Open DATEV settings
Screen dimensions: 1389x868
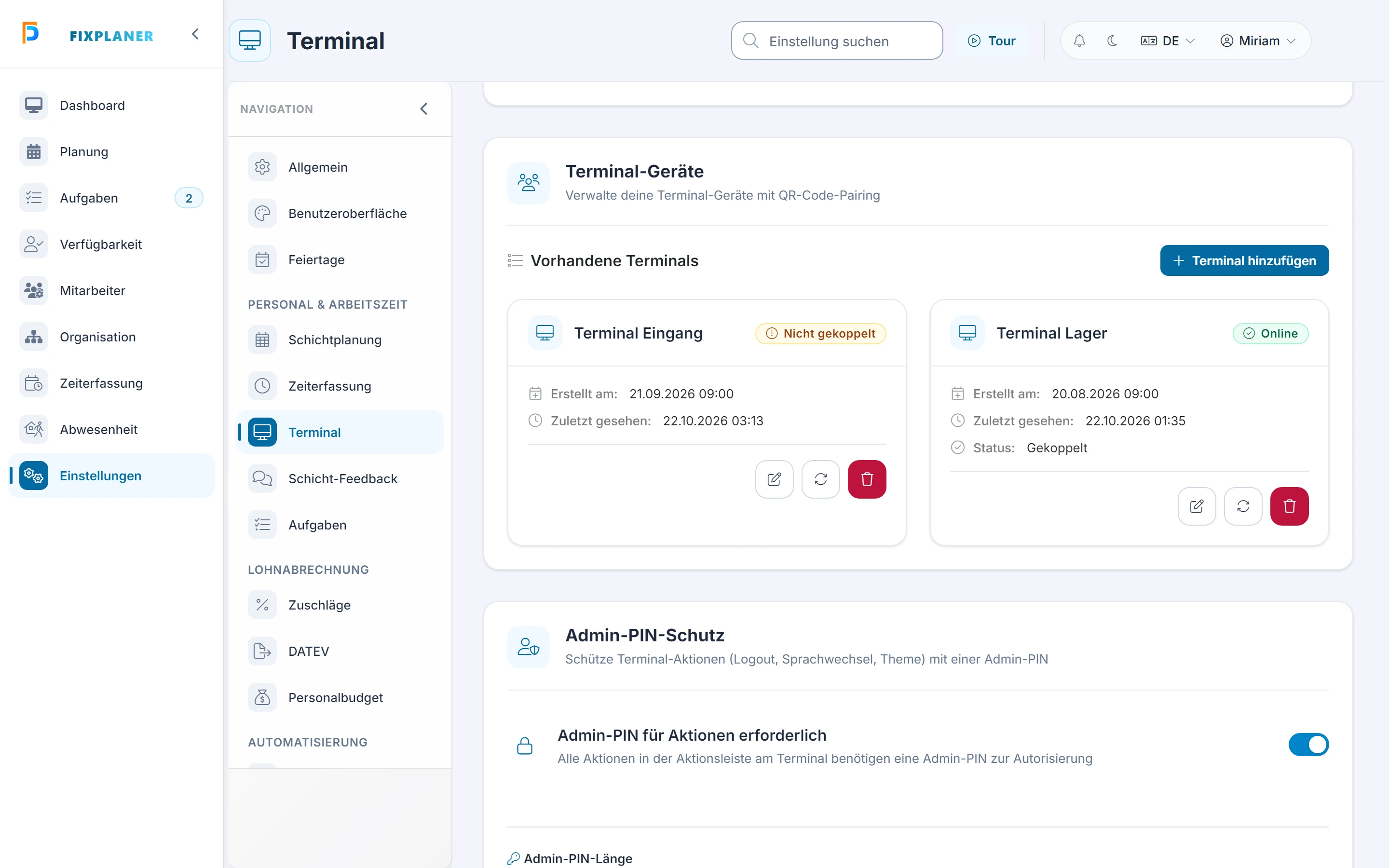[340, 651]
